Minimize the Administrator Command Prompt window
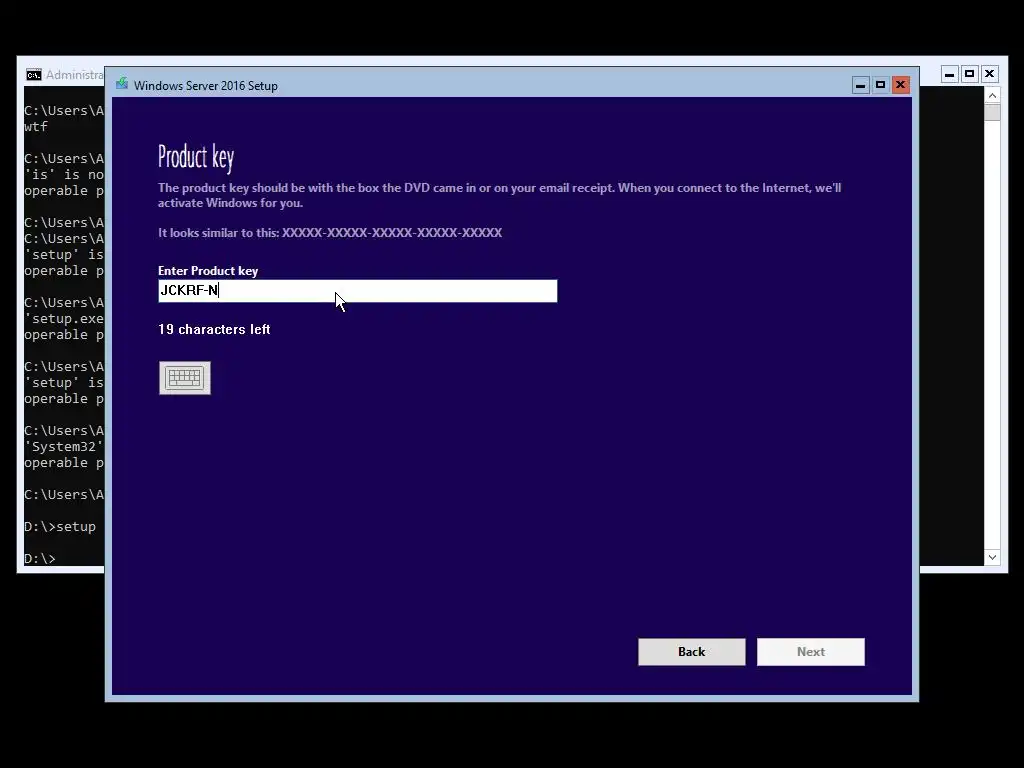The width and height of the screenshot is (1024, 768). (x=950, y=74)
